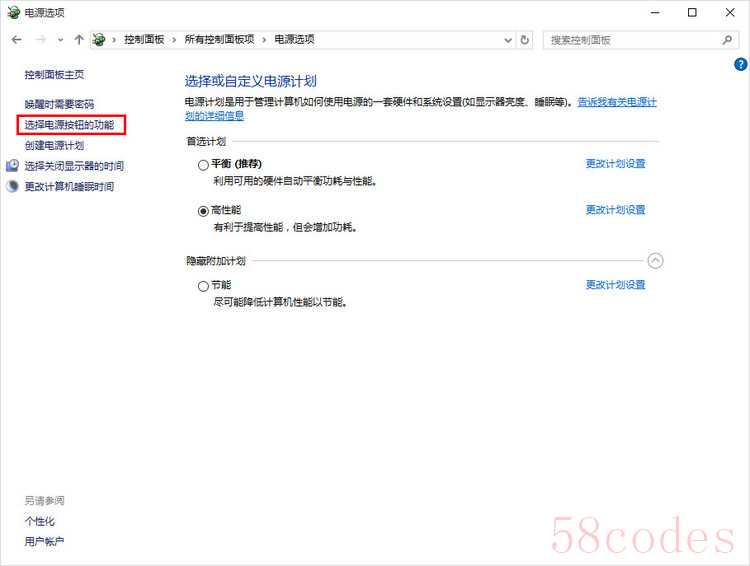Click the refresh button in address bar

(526, 40)
